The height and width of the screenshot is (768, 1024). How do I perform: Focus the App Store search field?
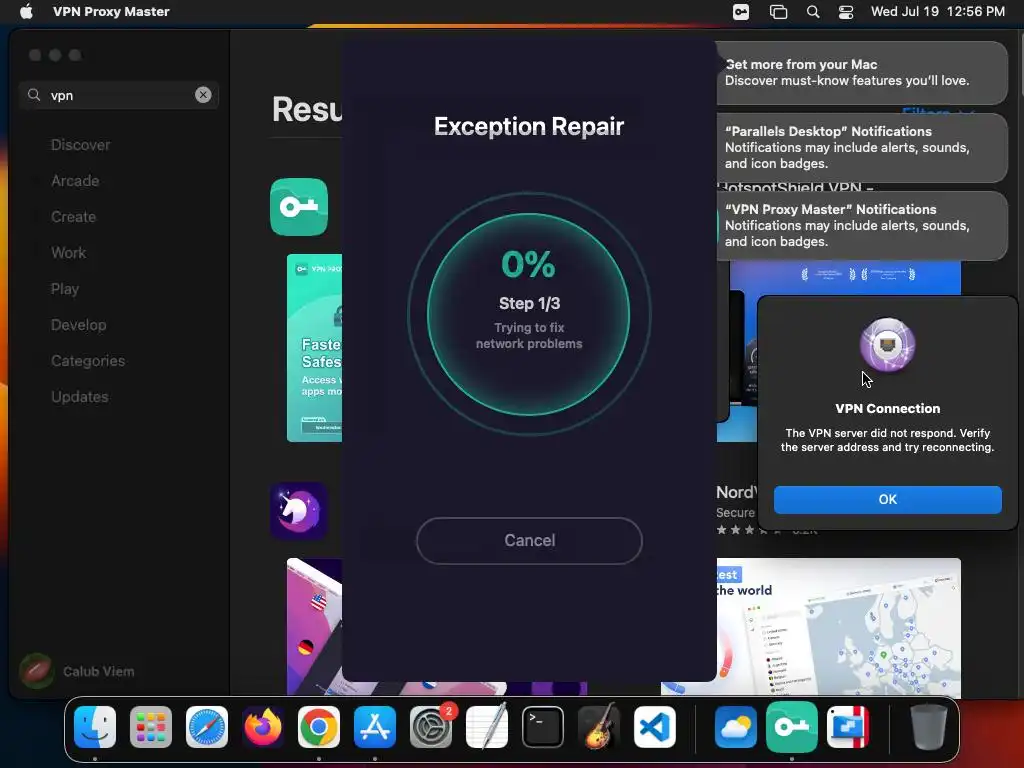(x=119, y=95)
